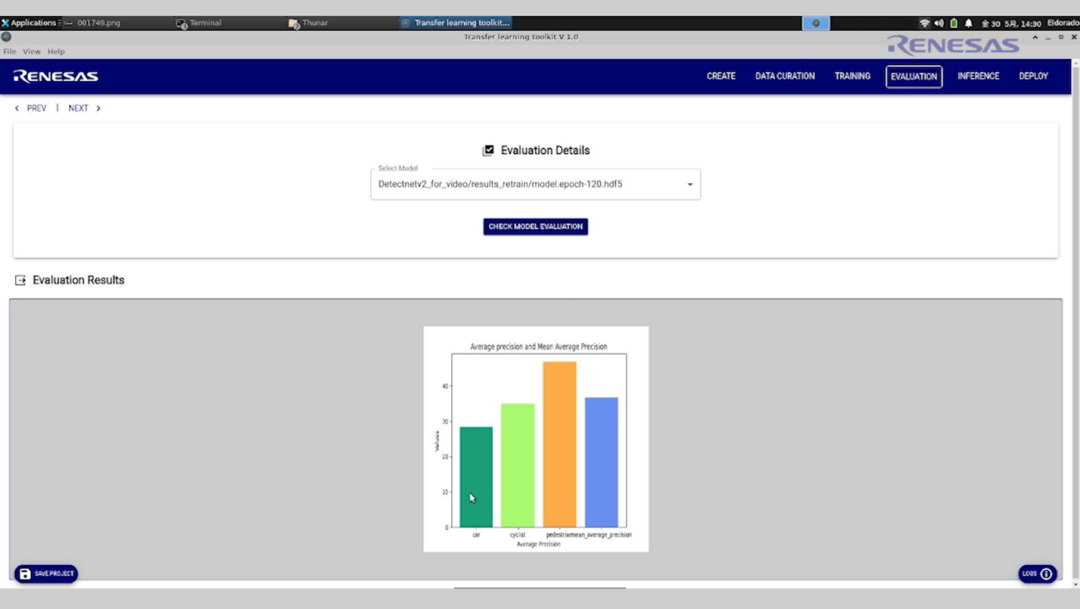Click the Evaluation Results export icon
This screenshot has width=1080, height=609.
point(21,281)
